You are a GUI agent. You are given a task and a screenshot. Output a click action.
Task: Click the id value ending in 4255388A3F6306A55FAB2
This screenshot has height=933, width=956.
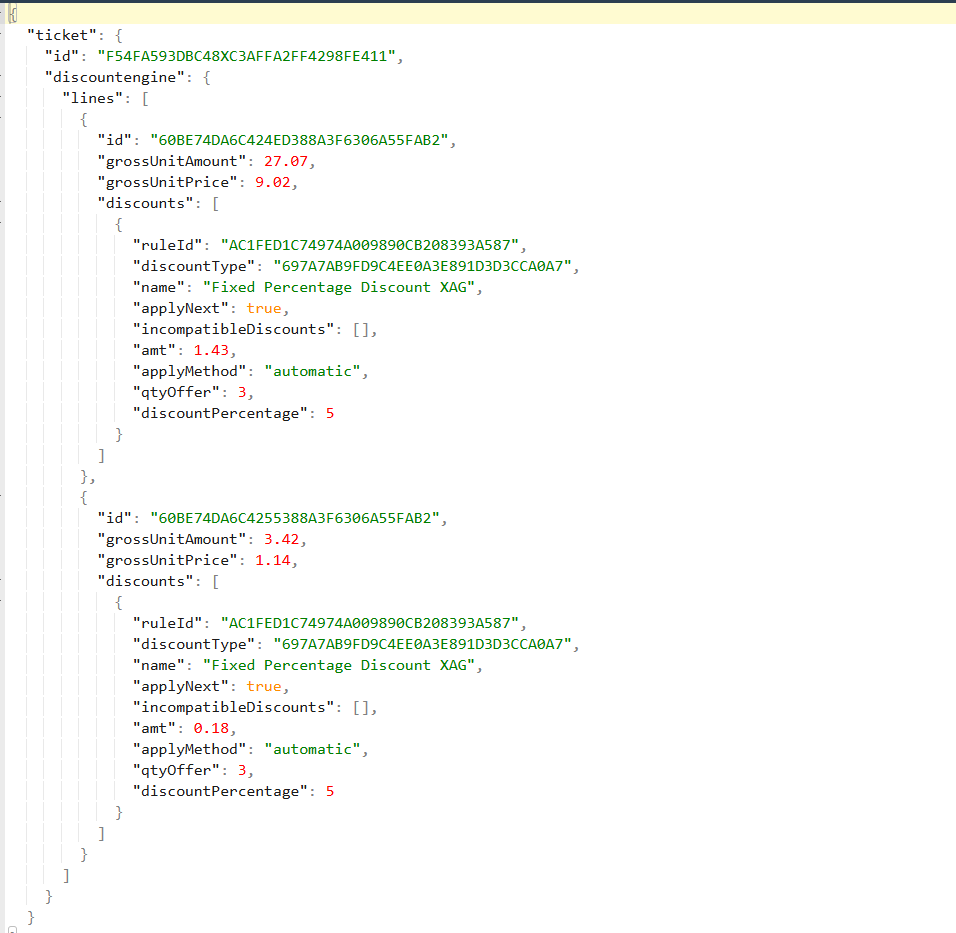tap(293, 518)
